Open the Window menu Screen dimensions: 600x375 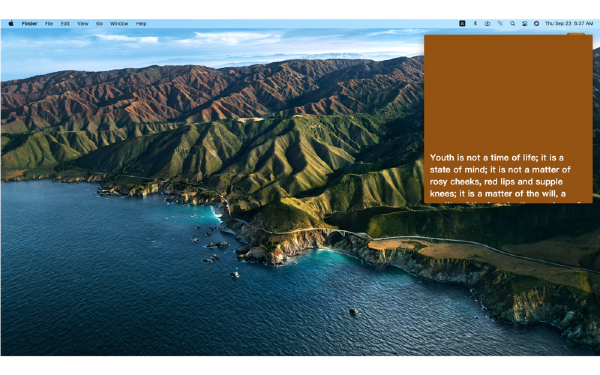point(119,23)
